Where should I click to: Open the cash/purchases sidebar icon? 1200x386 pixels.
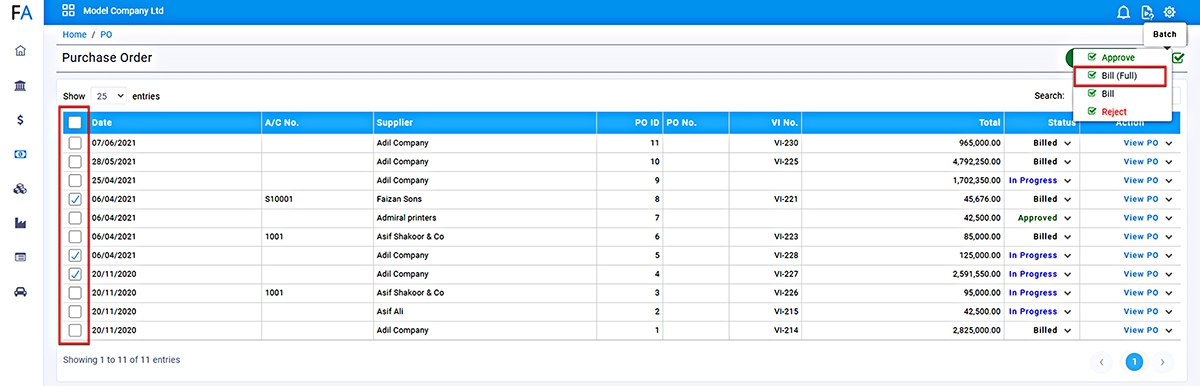pyautogui.click(x=20, y=154)
